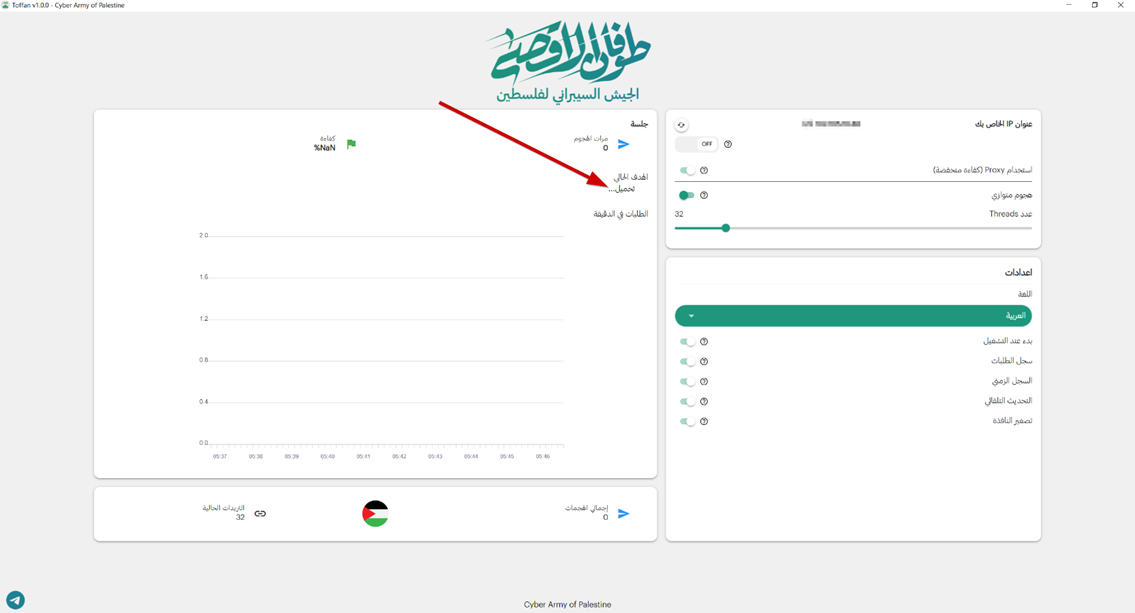
Task: Click the round Palestine flag icon
Action: click(x=375, y=514)
